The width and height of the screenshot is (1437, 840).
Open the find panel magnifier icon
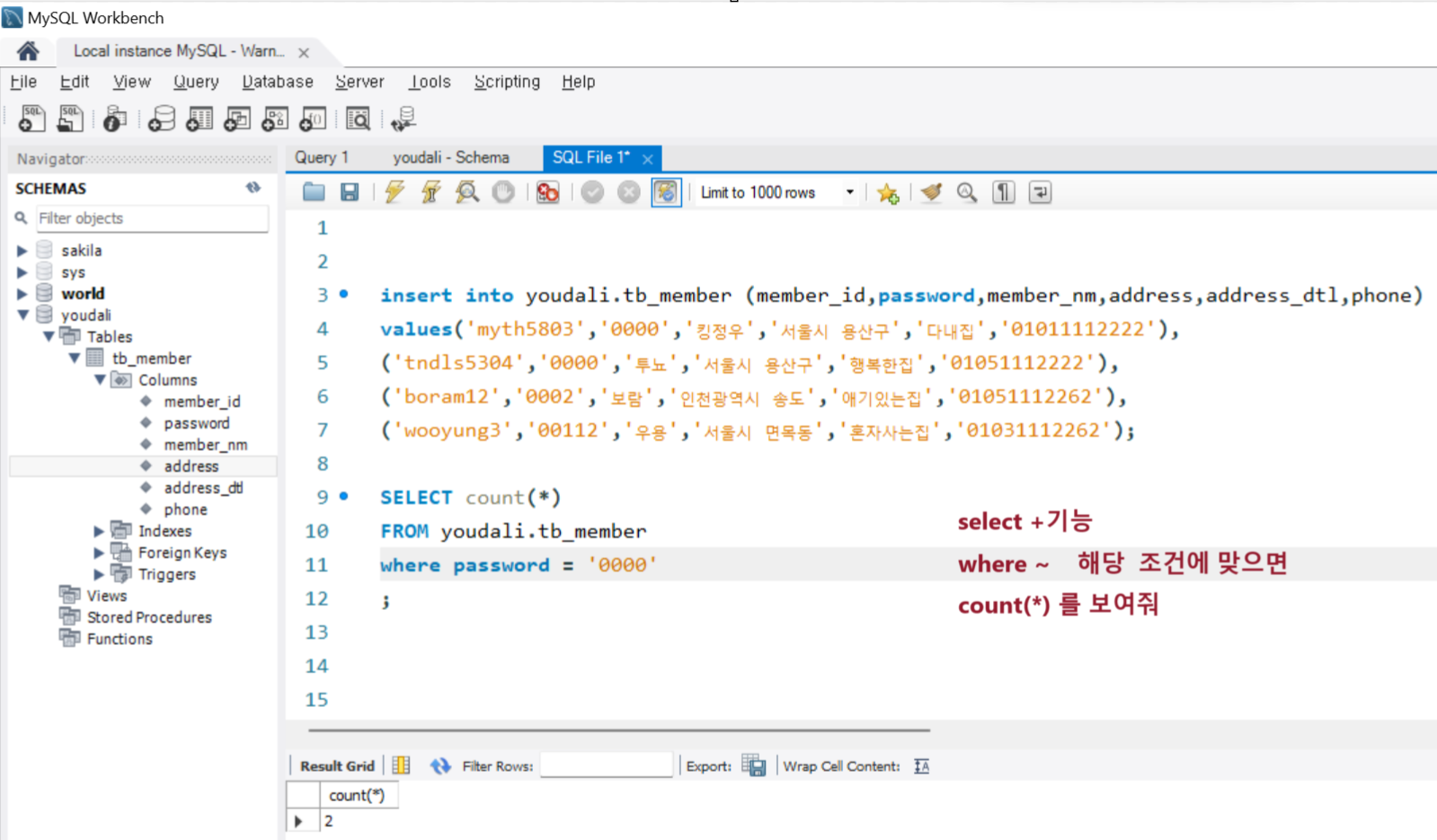click(x=967, y=191)
